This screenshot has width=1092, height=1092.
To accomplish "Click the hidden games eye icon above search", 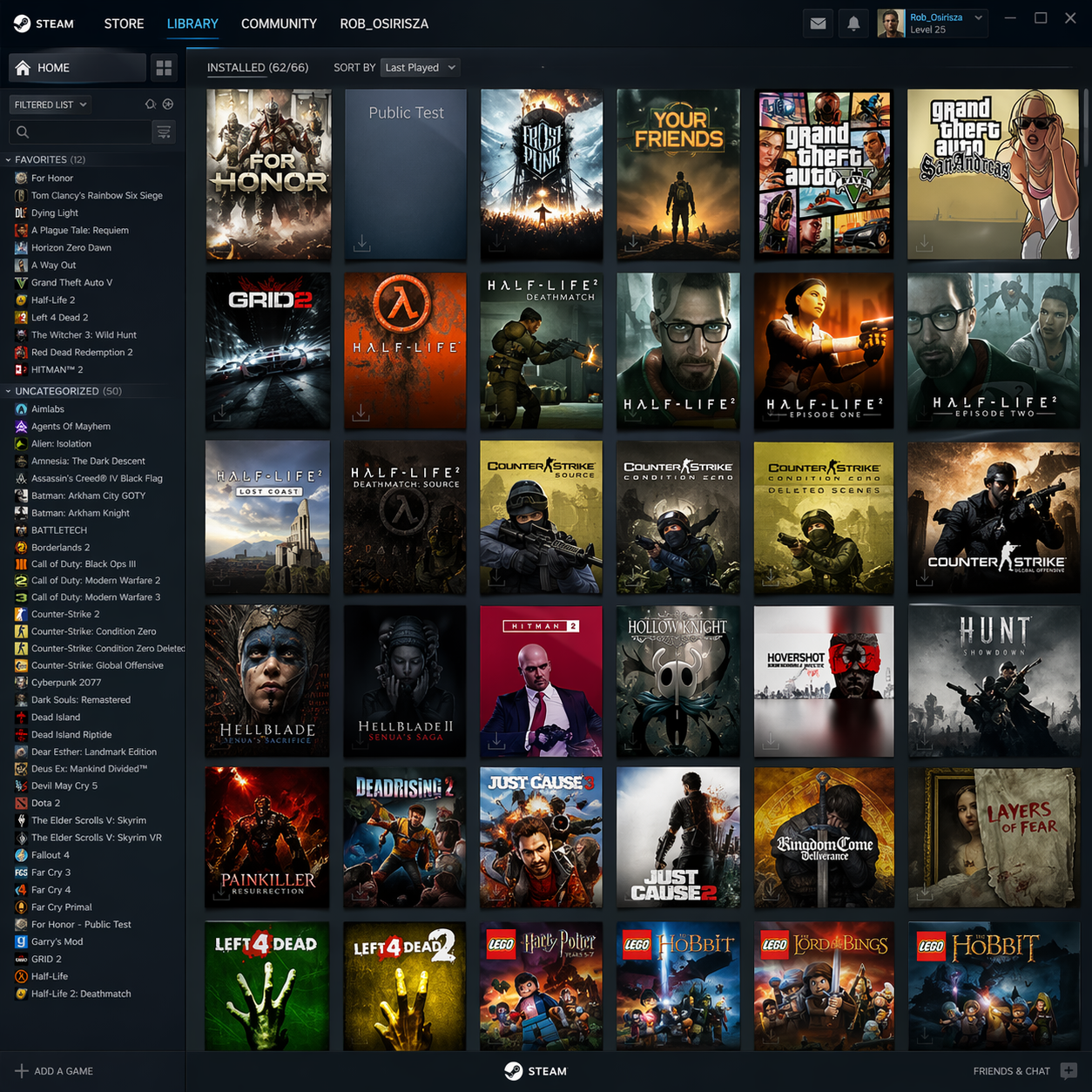I will click(149, 104).
